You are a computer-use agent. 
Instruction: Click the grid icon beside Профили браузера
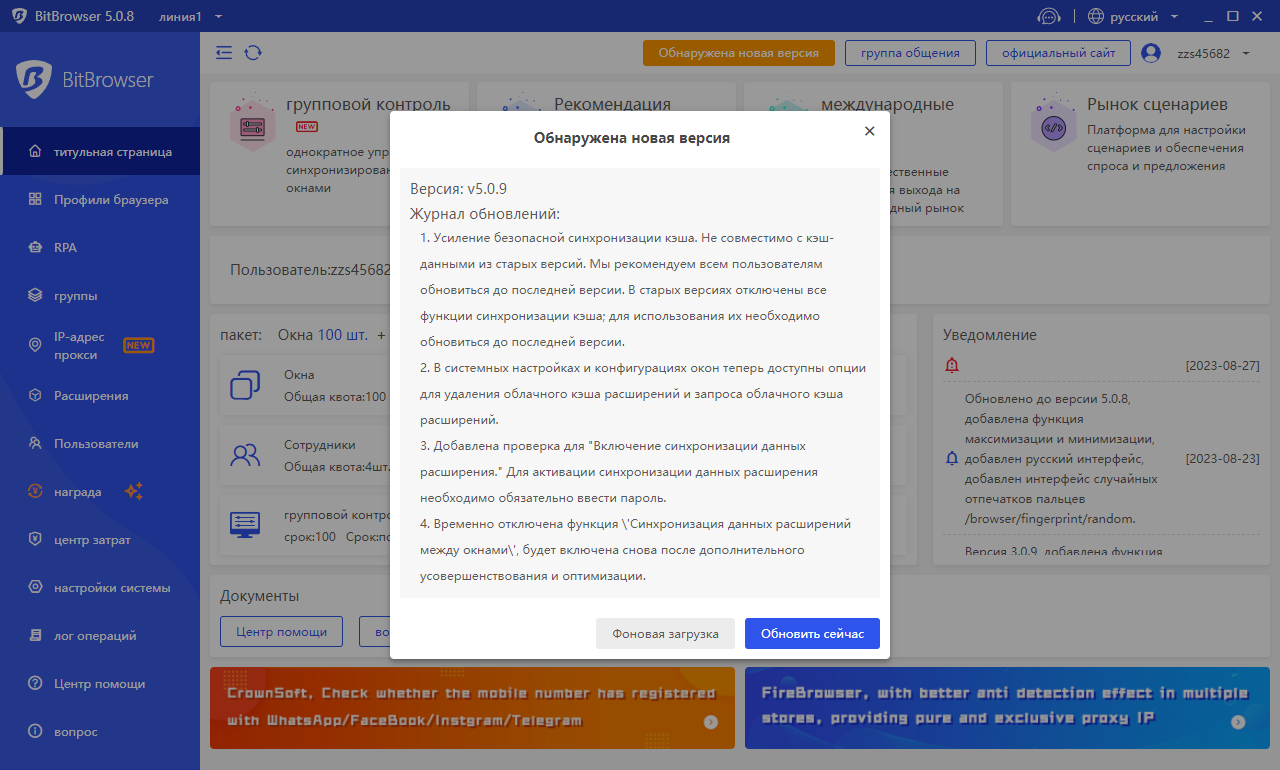click(35, 200)
